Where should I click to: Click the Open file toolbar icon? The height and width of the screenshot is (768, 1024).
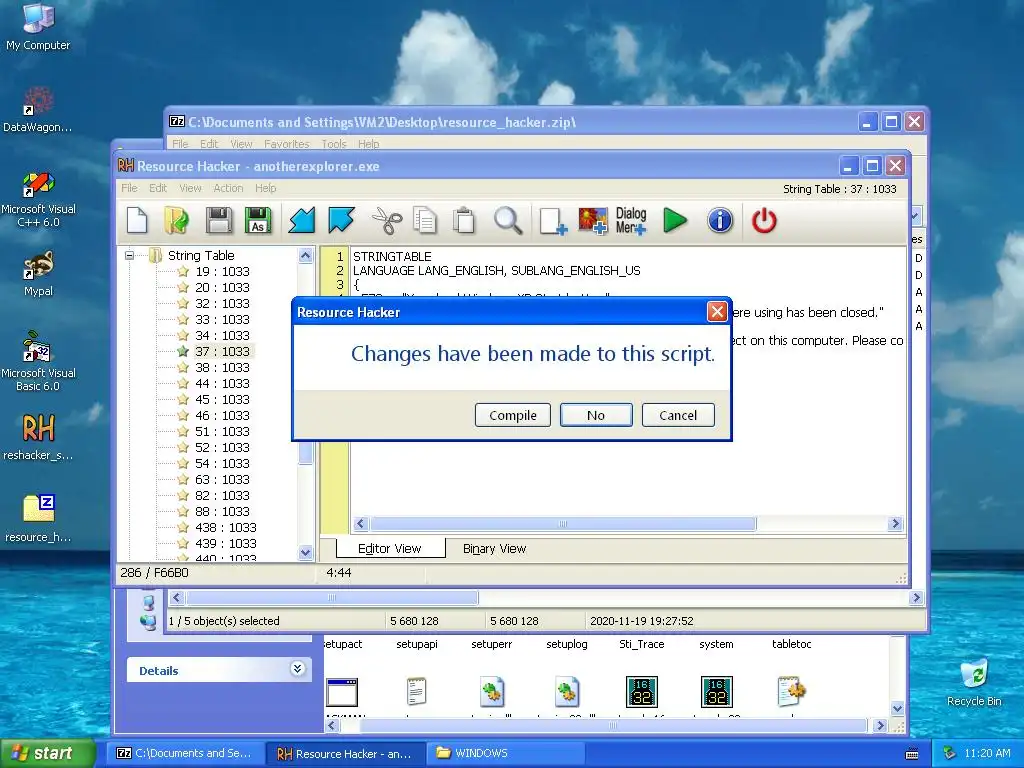click(x=176, y=220)
